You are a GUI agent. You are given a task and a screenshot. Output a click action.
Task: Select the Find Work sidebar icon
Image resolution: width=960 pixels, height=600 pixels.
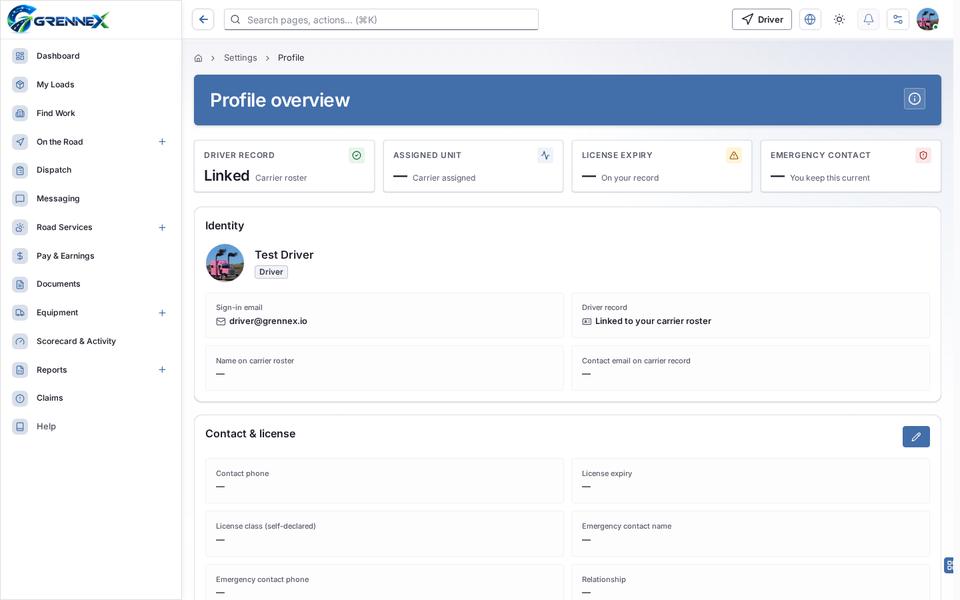[20, 113]
